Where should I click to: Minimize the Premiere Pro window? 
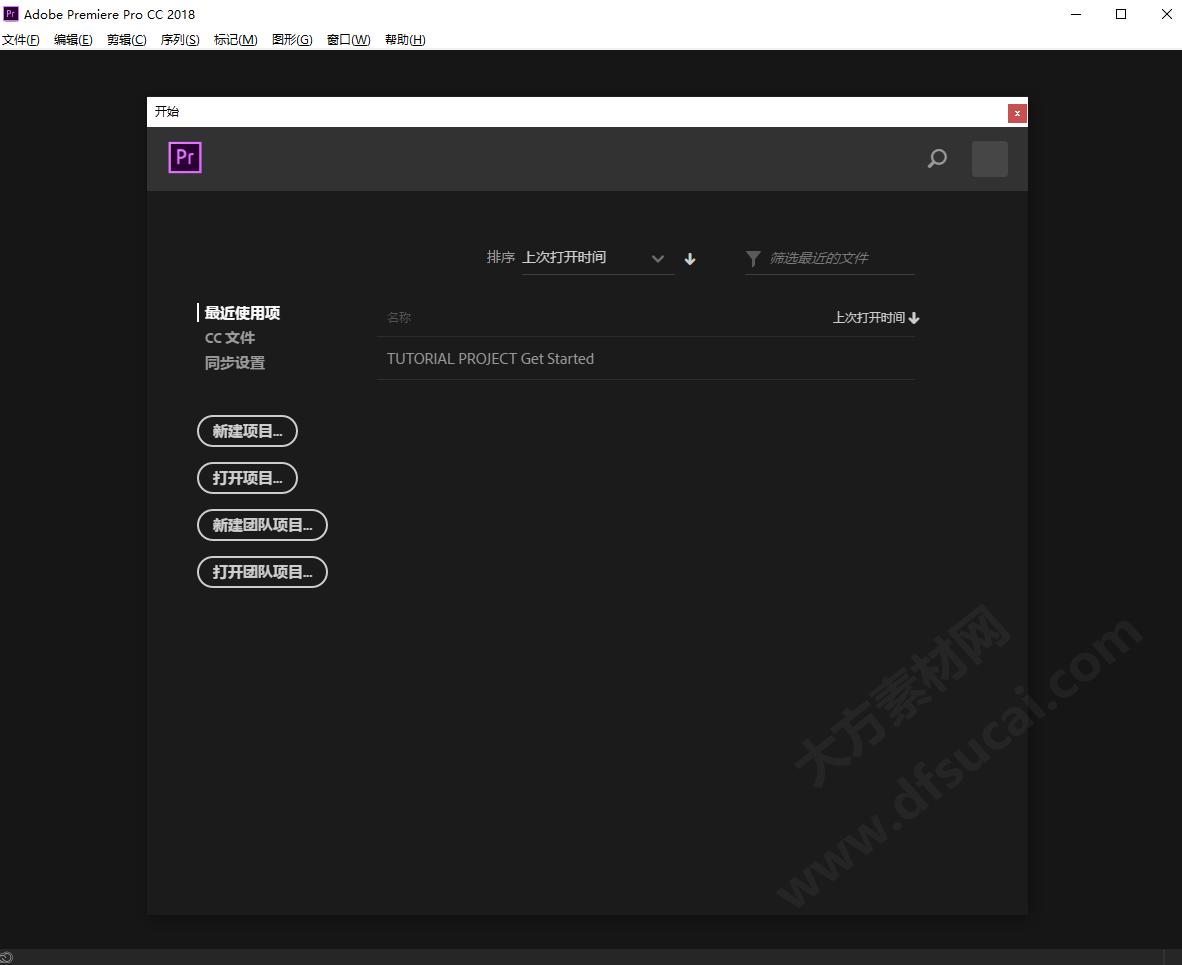pyautogui.click(x=1076, y=14)
